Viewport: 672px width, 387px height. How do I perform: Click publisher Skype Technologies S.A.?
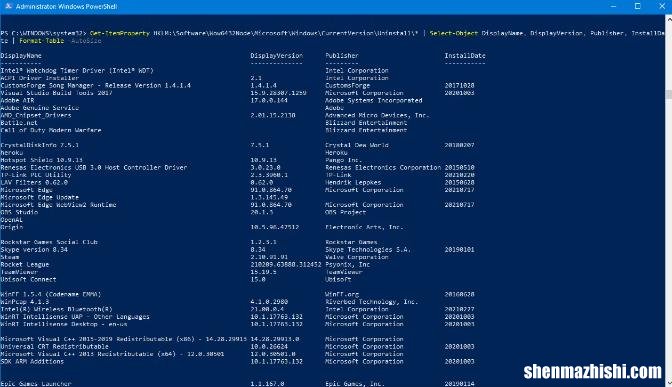coord(368,250)
